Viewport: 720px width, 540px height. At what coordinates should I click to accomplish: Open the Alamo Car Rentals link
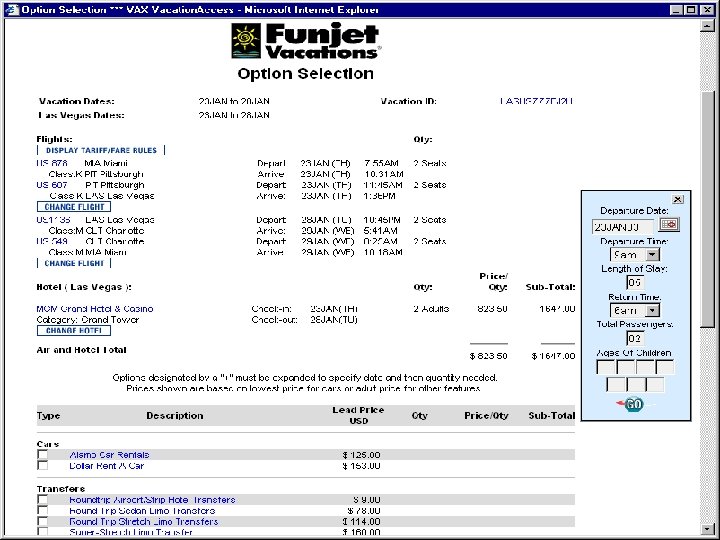coord(109,455)
